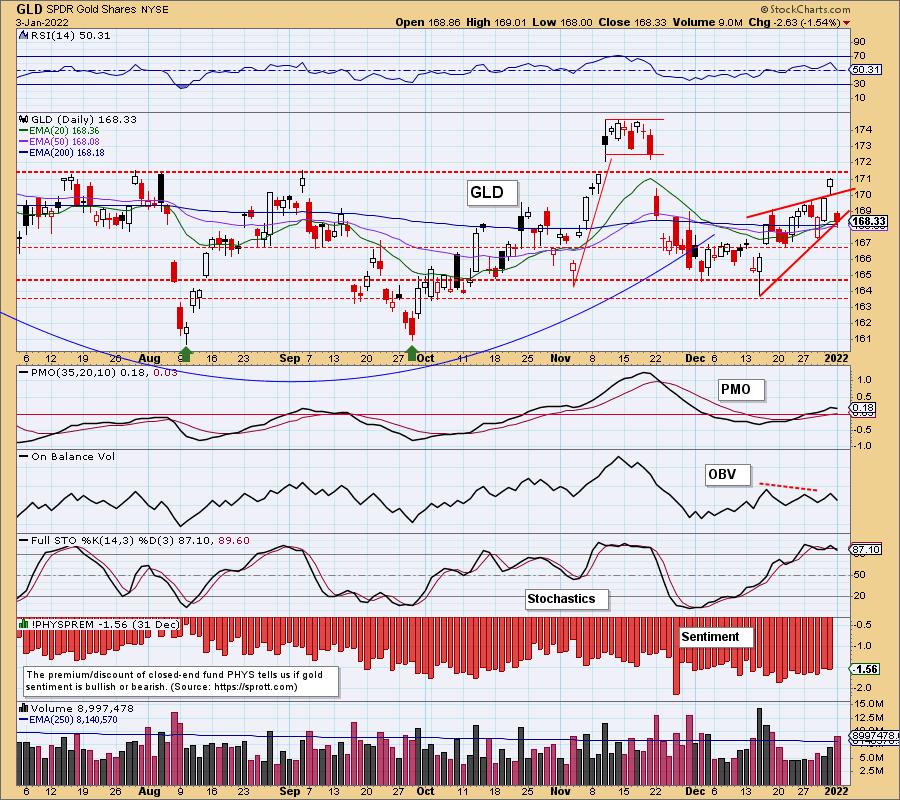Image resolution: width=900 pixels, height=800 pixels.
Task: Click the PMO annotation box
Action: click(740, 390)
